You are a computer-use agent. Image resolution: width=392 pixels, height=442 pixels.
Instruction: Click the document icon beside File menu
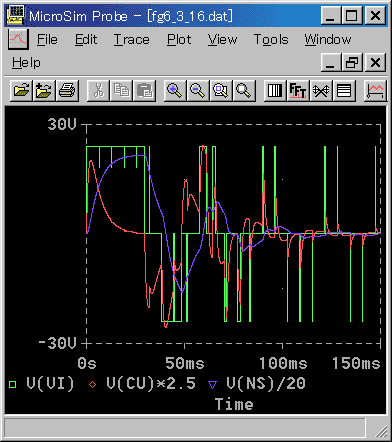coord(18,39)
